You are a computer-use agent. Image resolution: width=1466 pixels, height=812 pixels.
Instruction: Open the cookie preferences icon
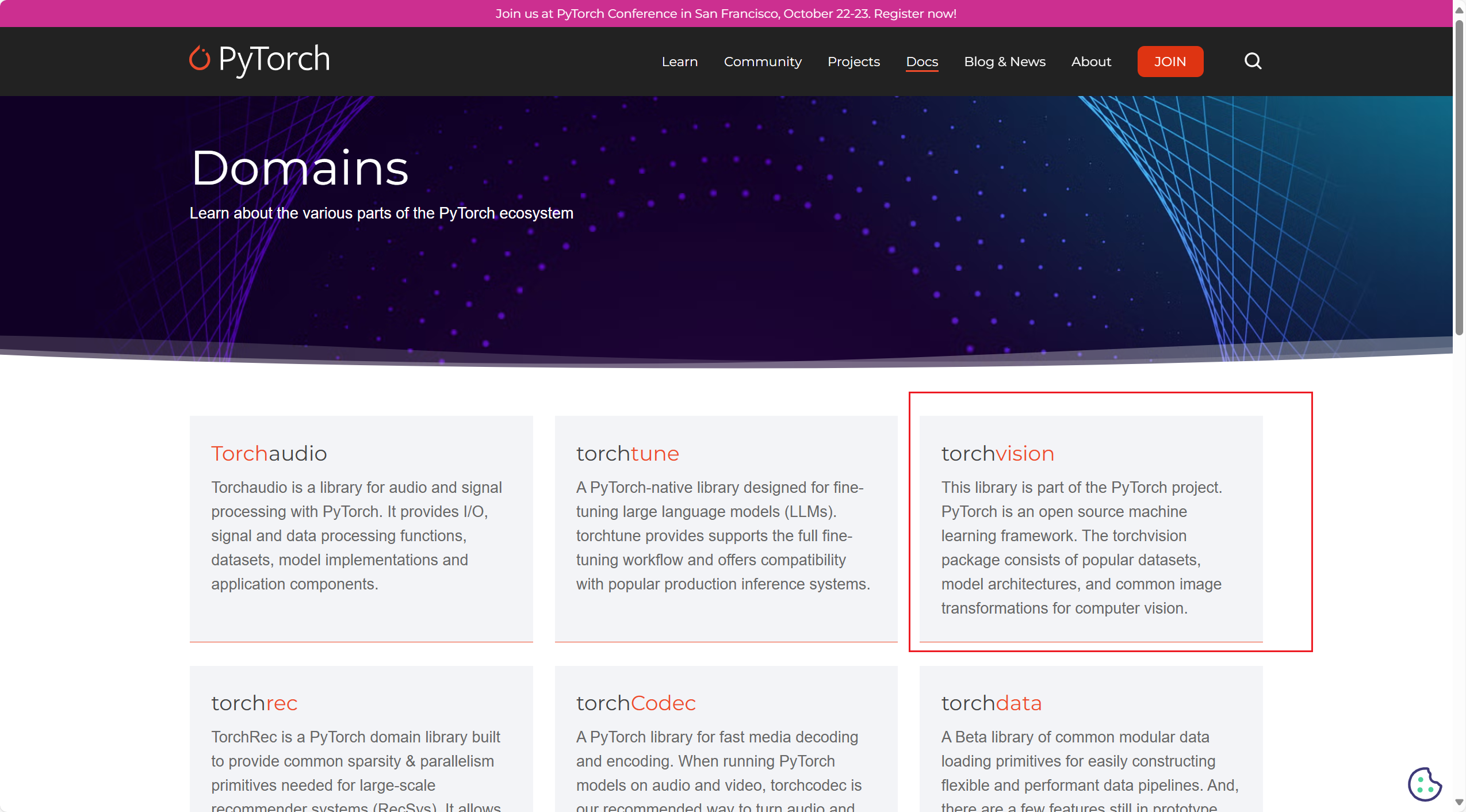(x=1424, y=784)
